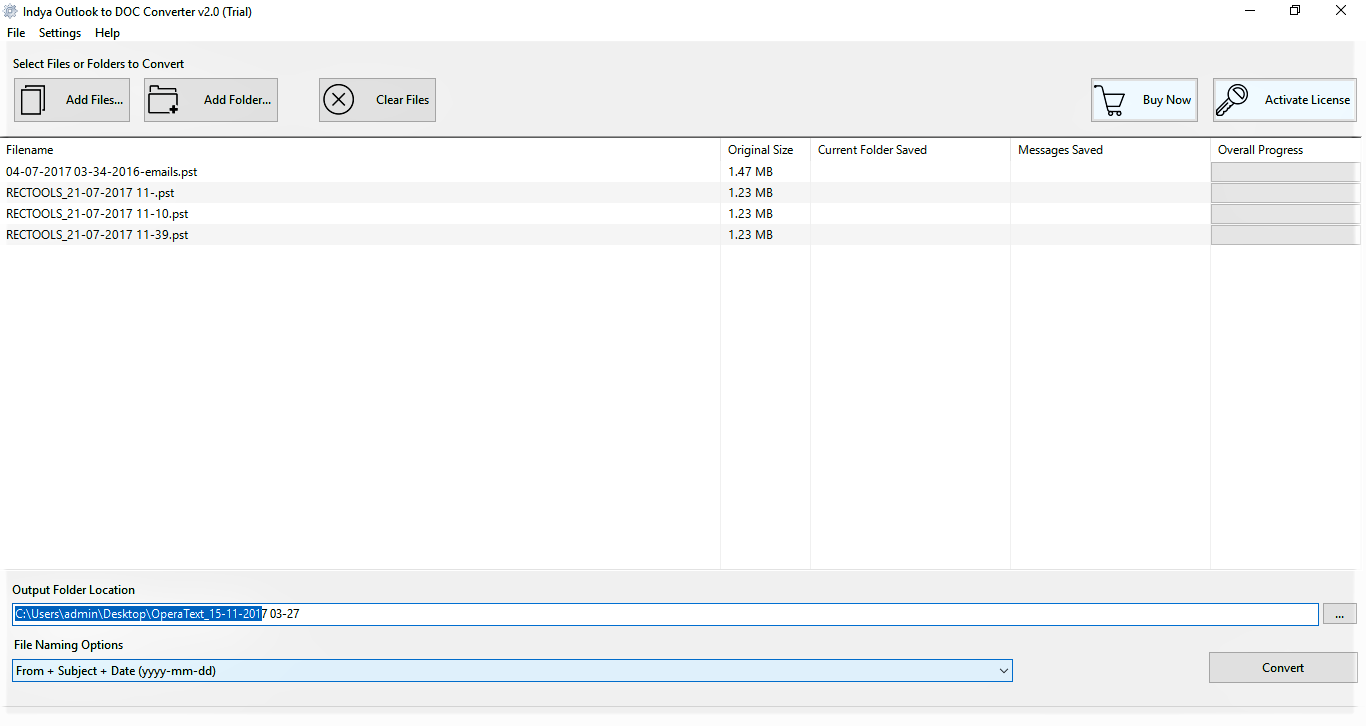Image resolution: width=1366 pixels, height=726 pixels.
Task: Click the Add Files... button label
Action: [x=94, y=100]
